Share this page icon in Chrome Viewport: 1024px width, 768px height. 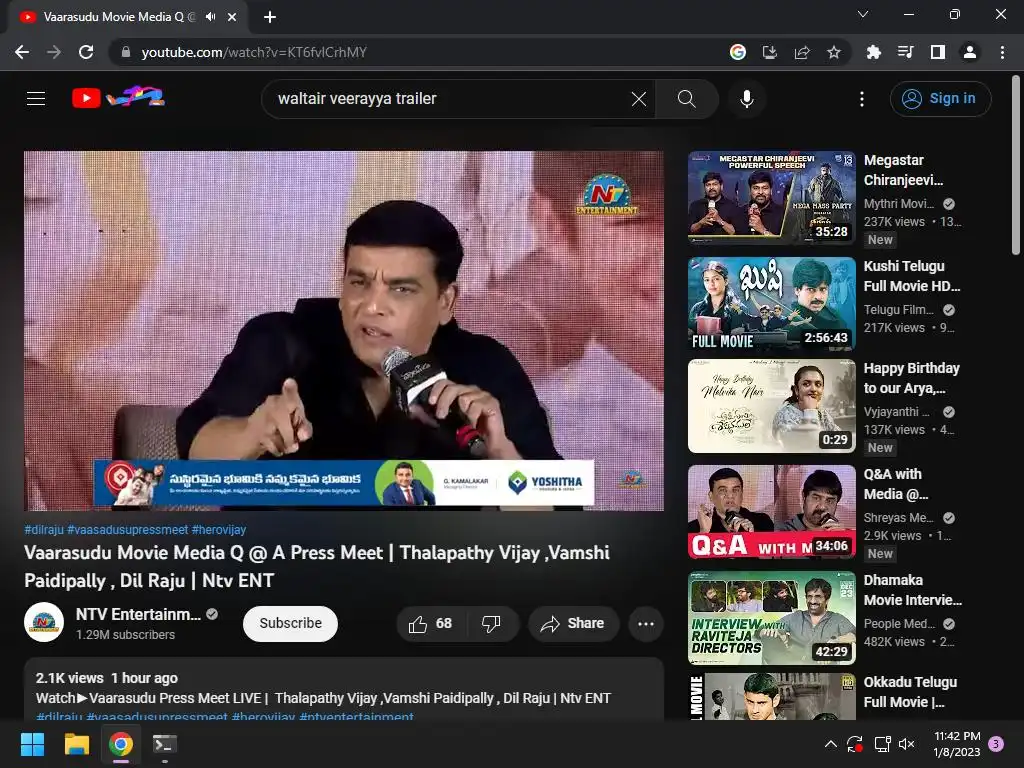click(x=802, y=52)
